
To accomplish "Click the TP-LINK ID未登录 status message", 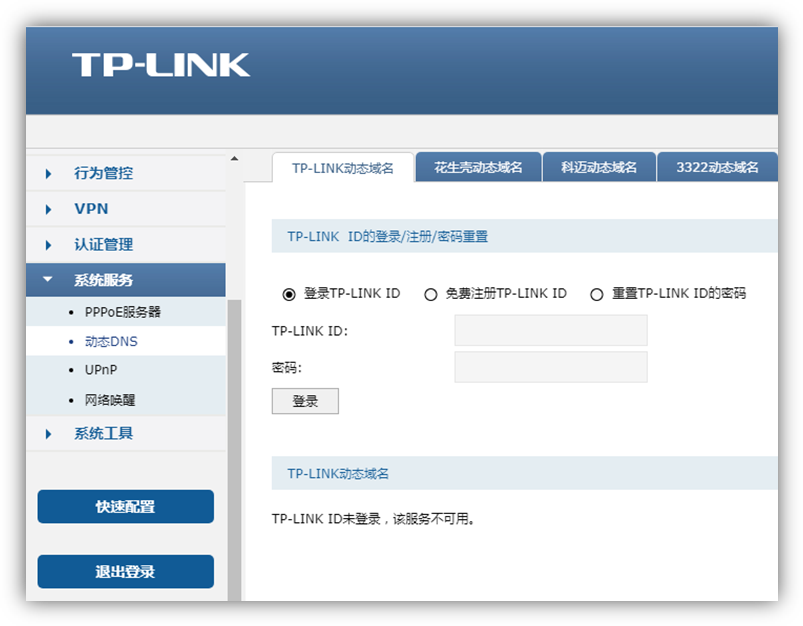I will point(373,519).
